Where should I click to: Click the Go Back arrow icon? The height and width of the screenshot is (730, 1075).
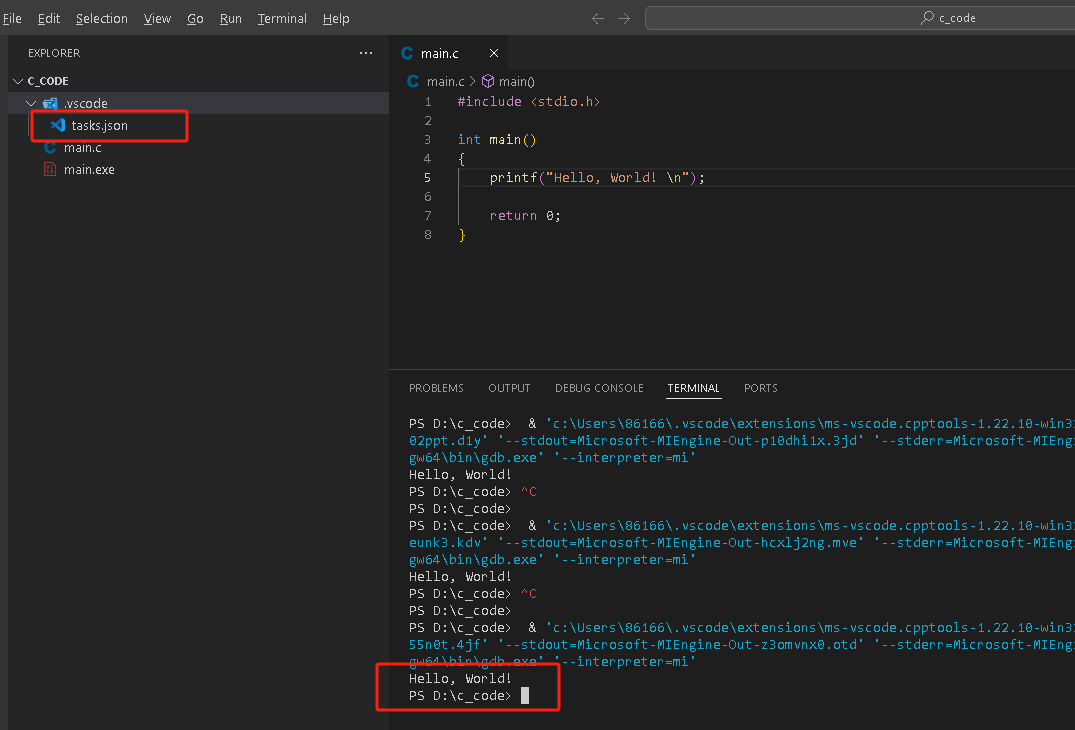coord(598,19)
